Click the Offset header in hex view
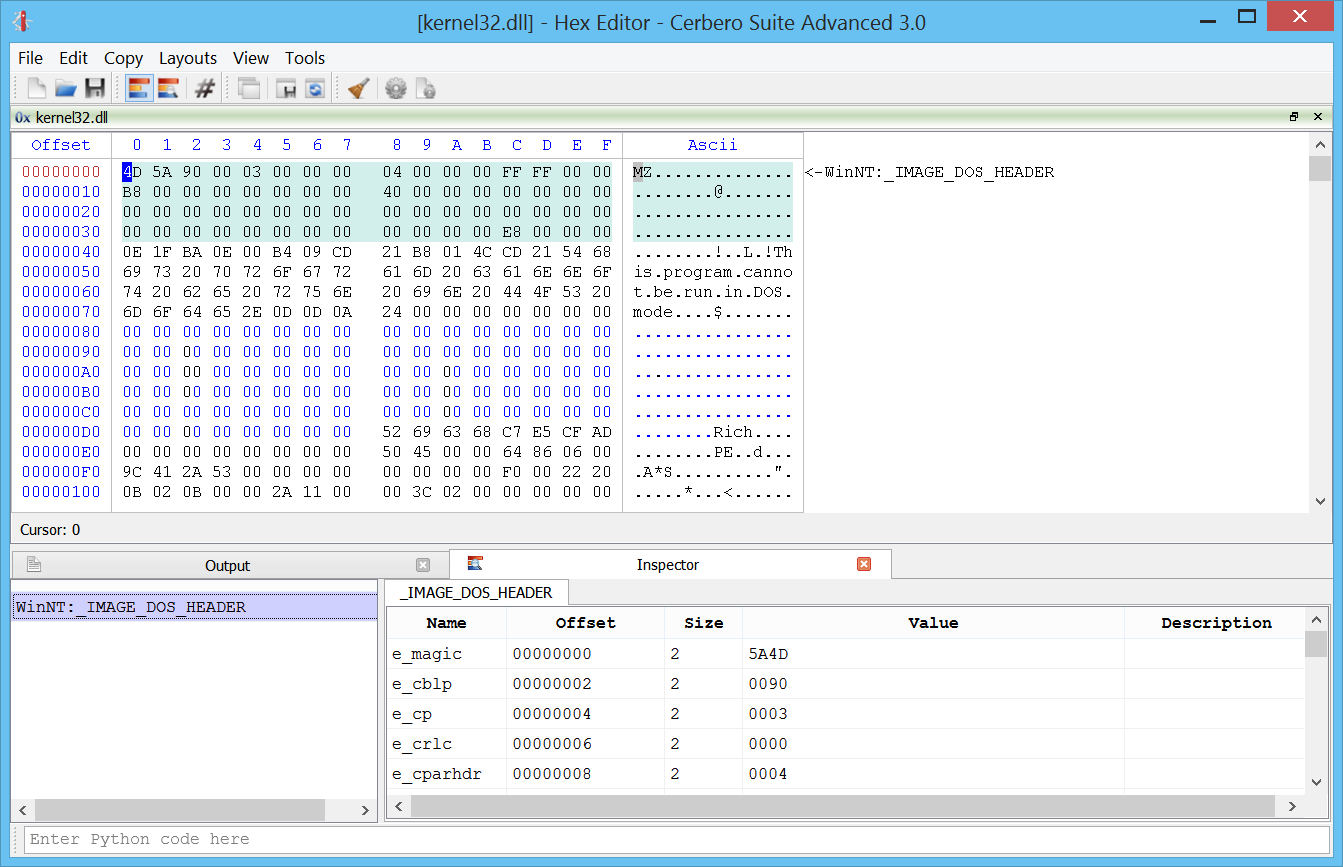 pyautogui.click(x=61, y=145)
